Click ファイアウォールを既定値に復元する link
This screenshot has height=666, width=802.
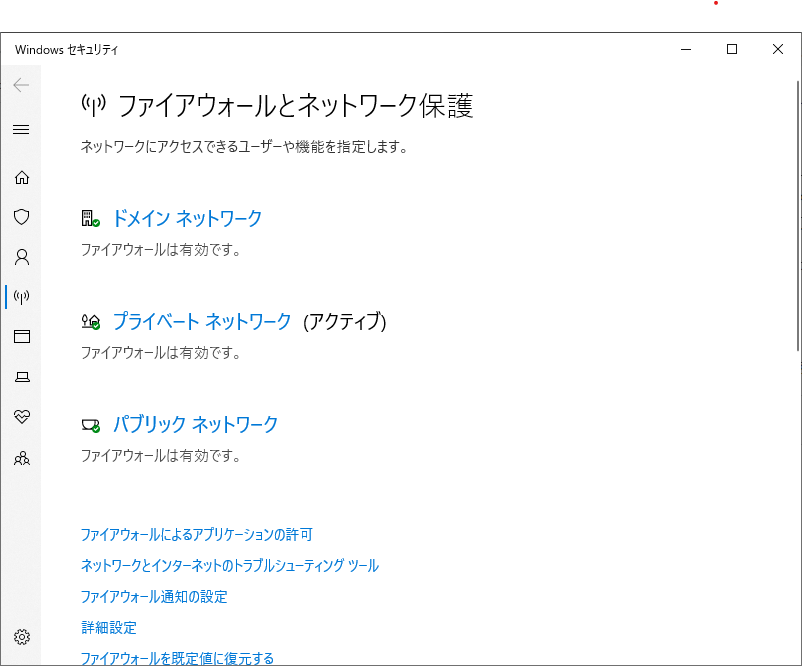[x=177, y=658]
